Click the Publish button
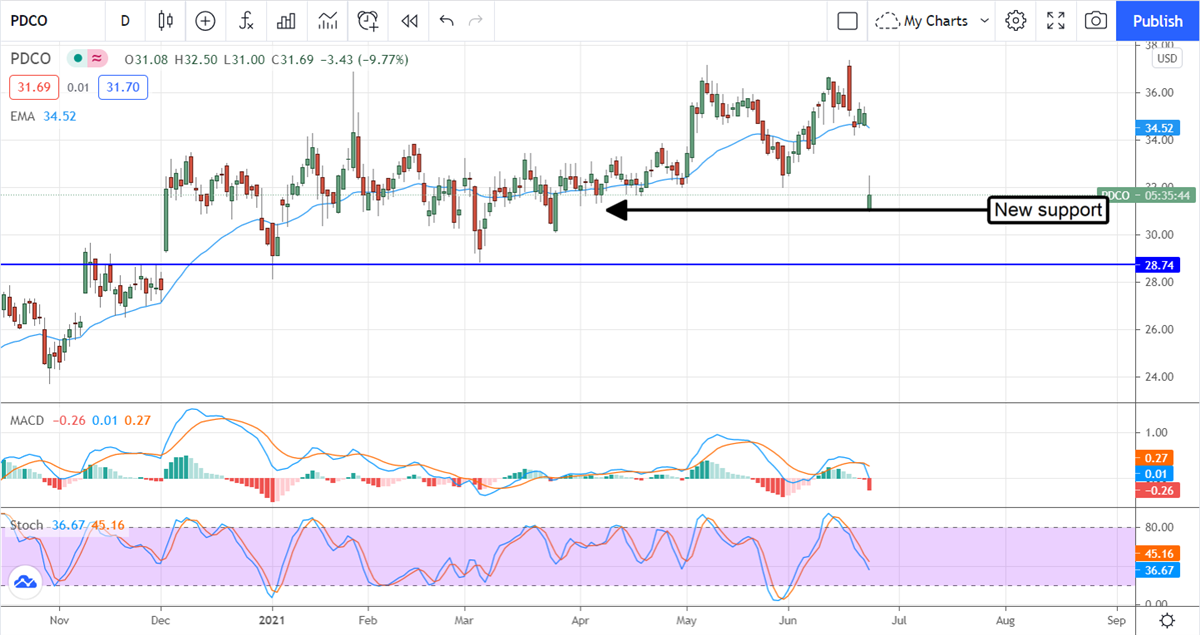1200x635 pixels. coord(1158,20)
